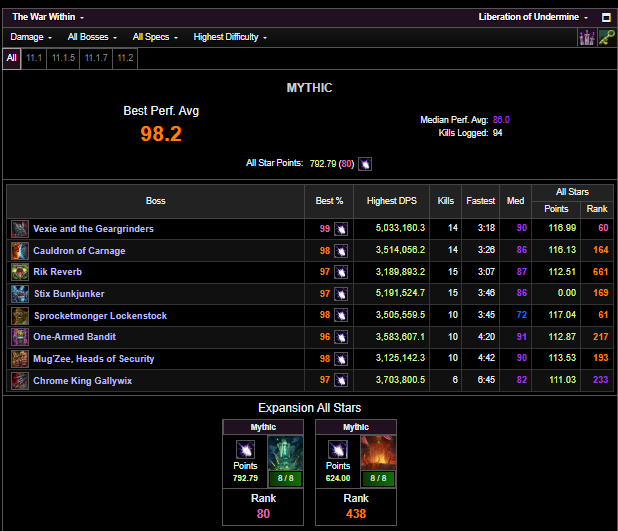Click the Kills column header
The height and width of the screenshot is (531, 618).
(x=446, y=201)
